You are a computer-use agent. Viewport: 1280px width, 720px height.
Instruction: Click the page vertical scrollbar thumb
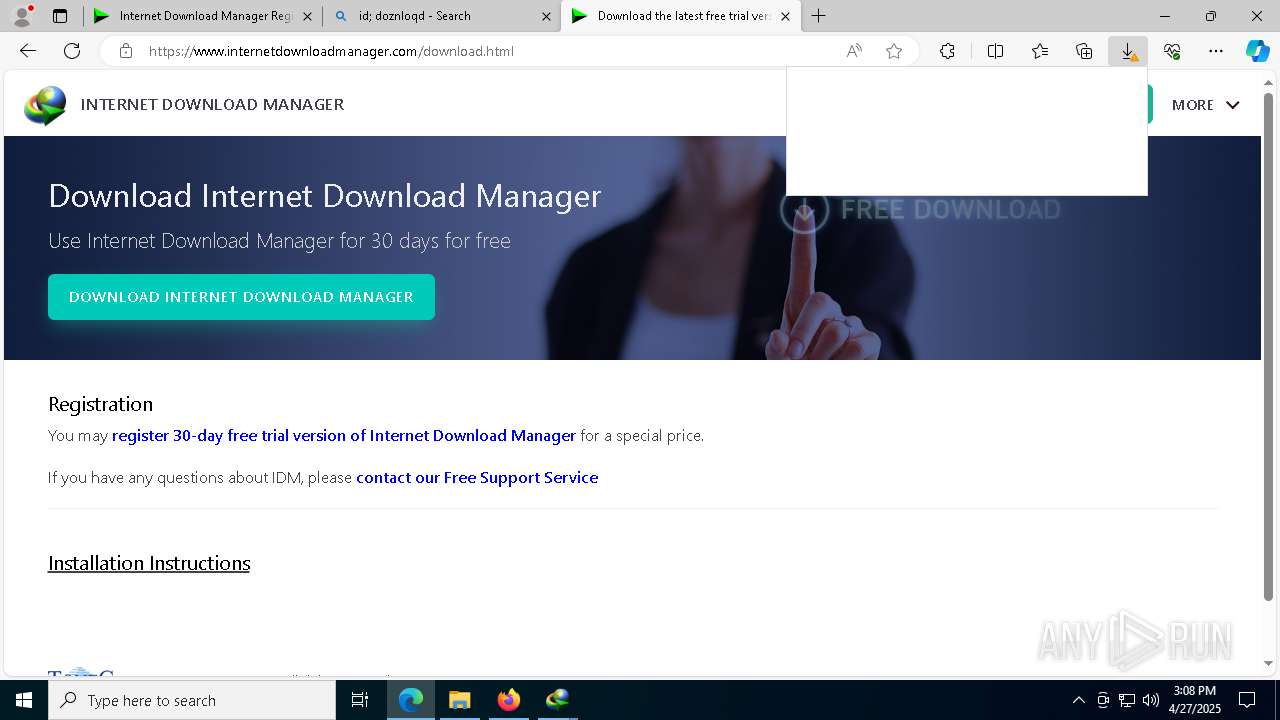[1269, 345]
